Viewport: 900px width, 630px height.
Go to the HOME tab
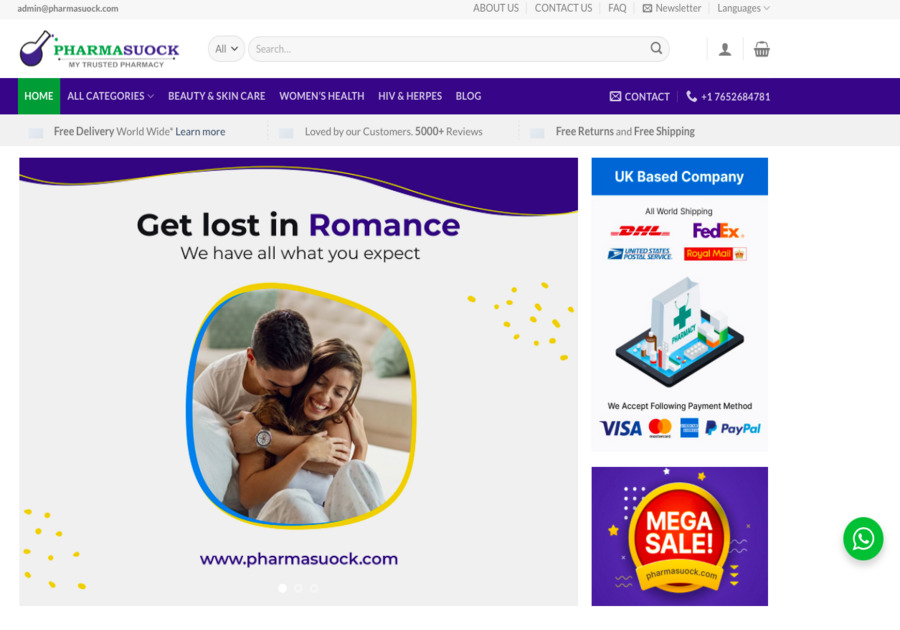click(39, 96)
